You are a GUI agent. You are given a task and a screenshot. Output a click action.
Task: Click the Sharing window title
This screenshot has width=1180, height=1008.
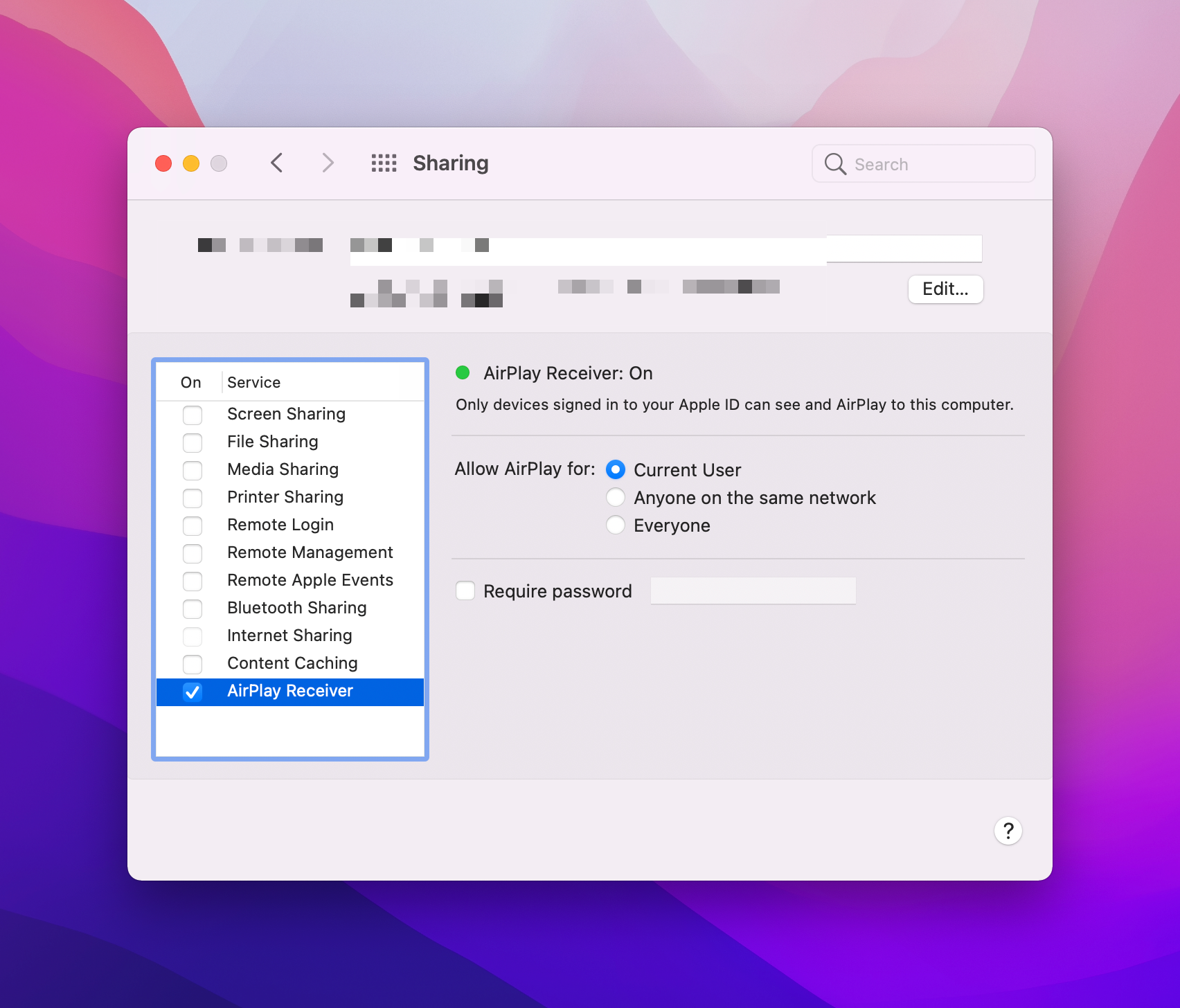[x=450, y=163]
